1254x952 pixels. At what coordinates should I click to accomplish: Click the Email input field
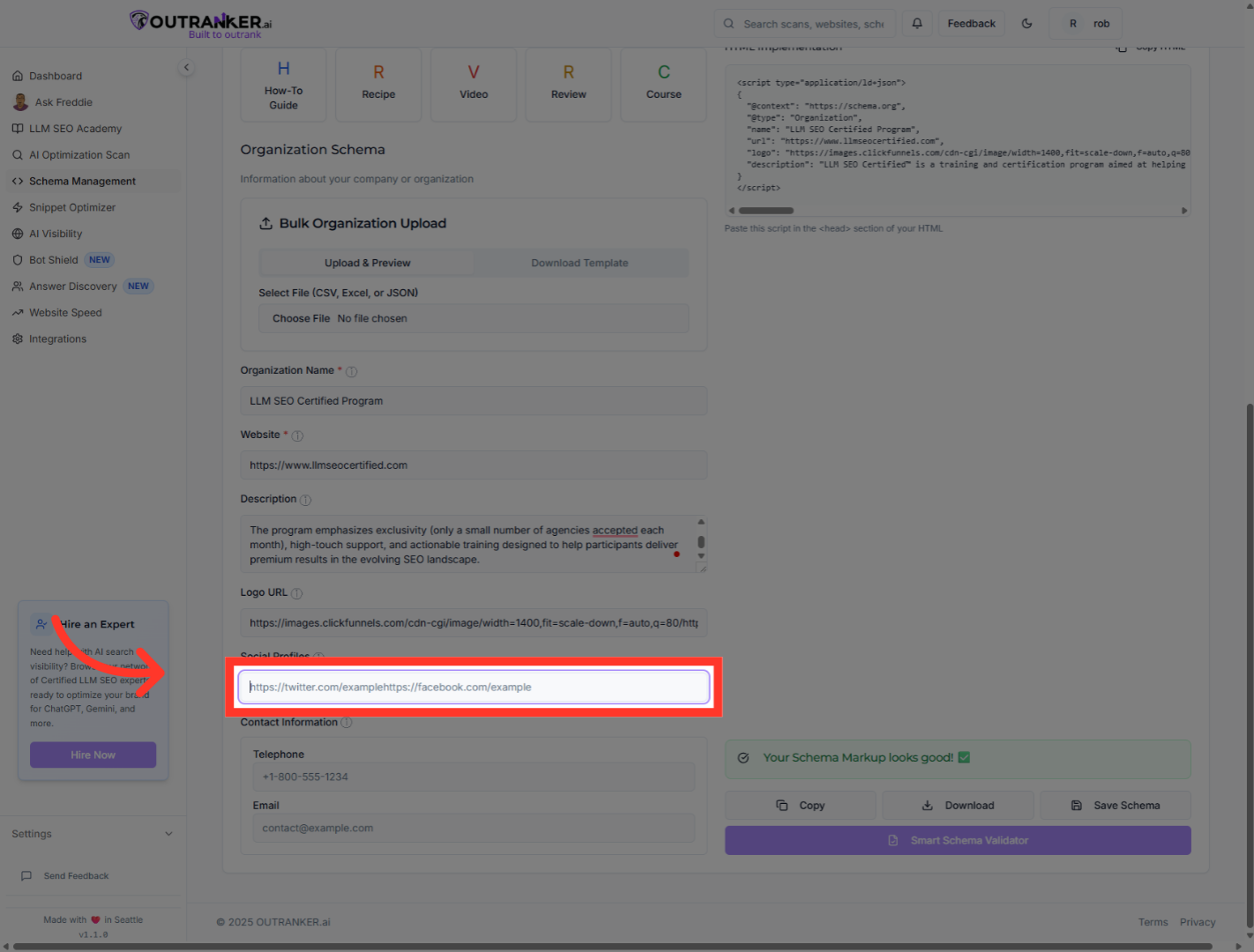point(474,829)
